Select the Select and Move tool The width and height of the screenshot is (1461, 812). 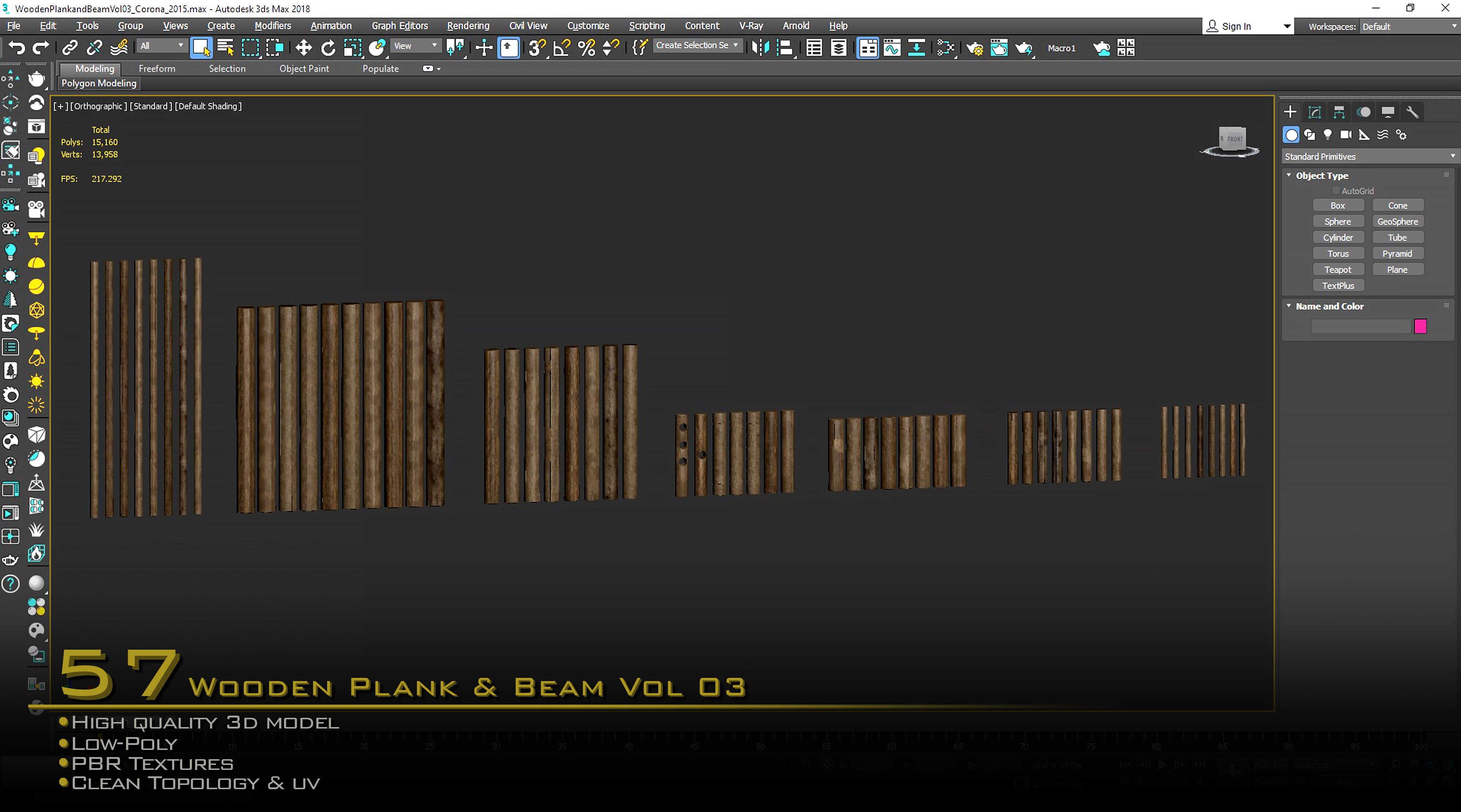pyautogui.click(x=303, y=48)
